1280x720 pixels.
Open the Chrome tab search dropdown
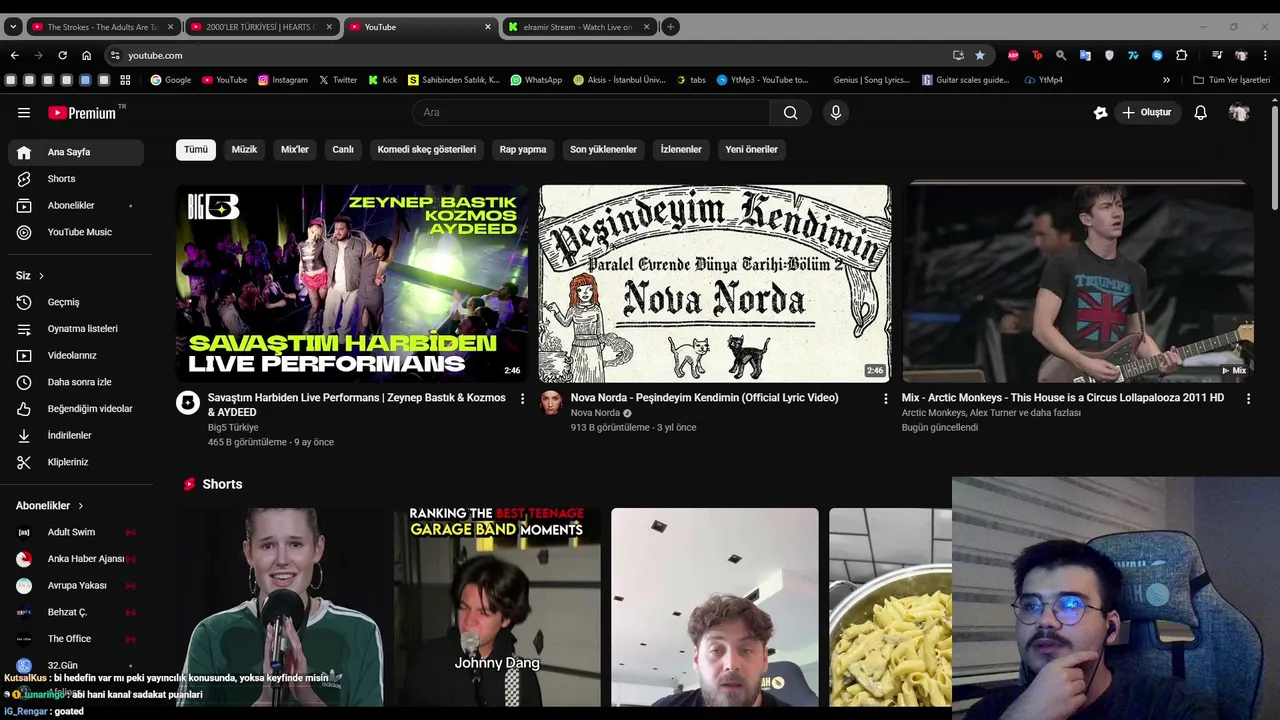tap(13, 27)
